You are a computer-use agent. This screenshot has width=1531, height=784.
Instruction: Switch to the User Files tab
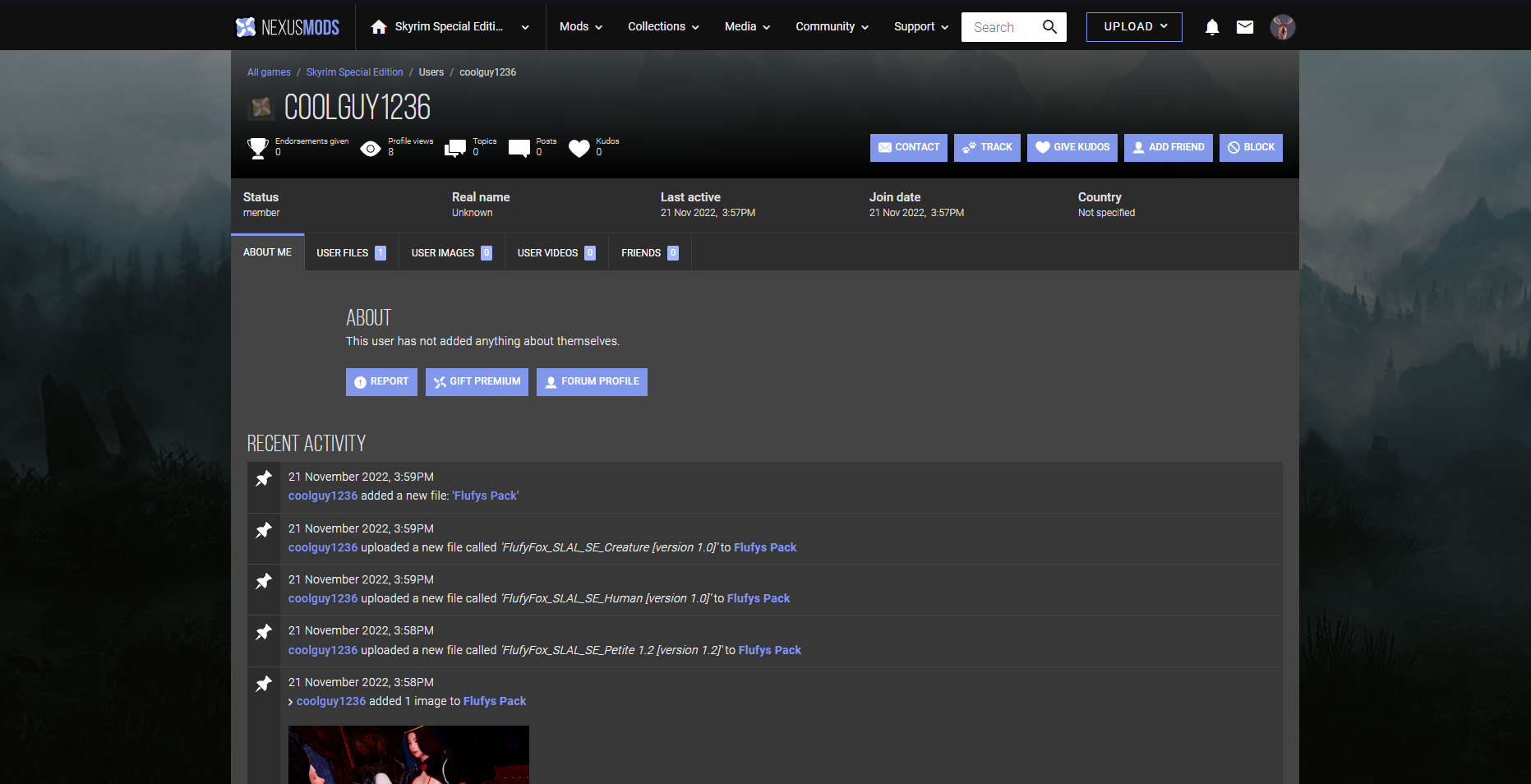pyautogui.click(x=351, y=253)
